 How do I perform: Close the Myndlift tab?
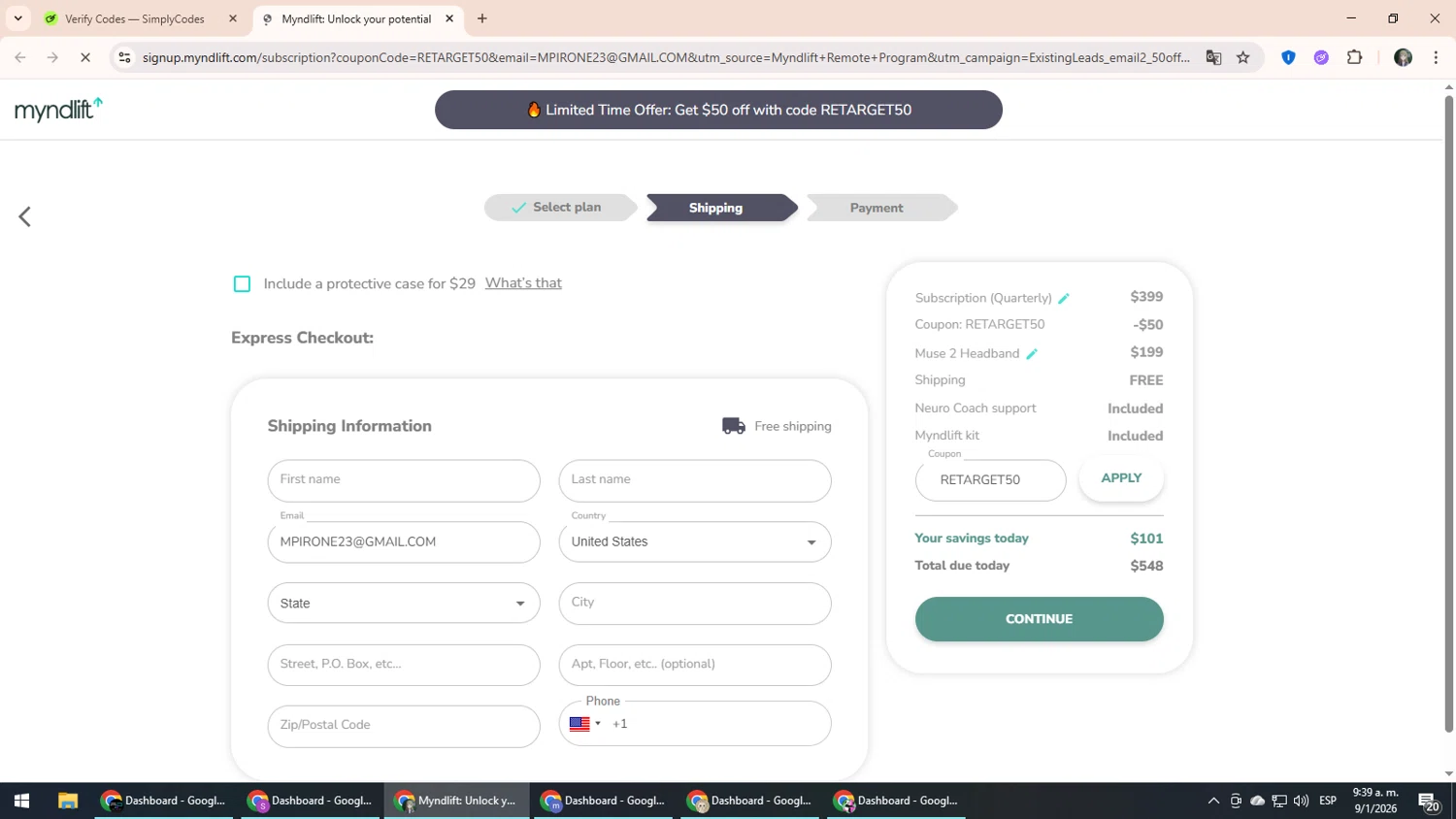[x=449, y=18]
